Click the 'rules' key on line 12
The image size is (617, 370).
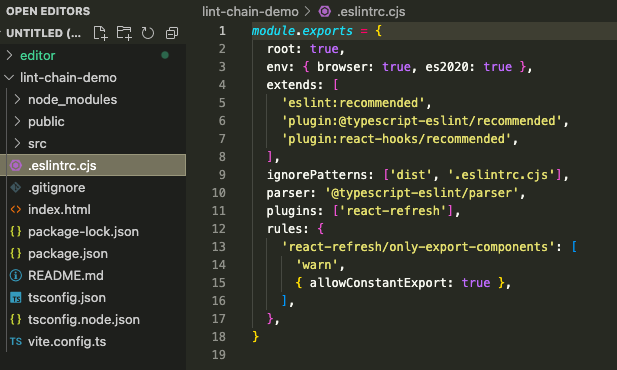284,229
